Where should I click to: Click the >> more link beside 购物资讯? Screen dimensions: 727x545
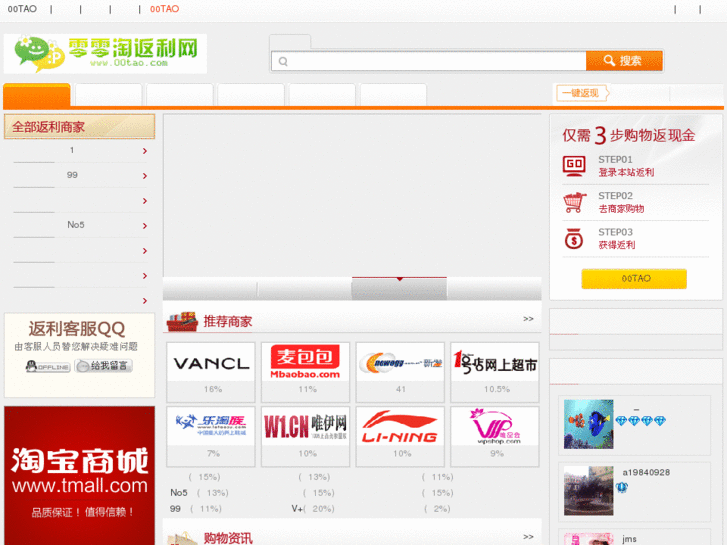(x=528, y=537)
